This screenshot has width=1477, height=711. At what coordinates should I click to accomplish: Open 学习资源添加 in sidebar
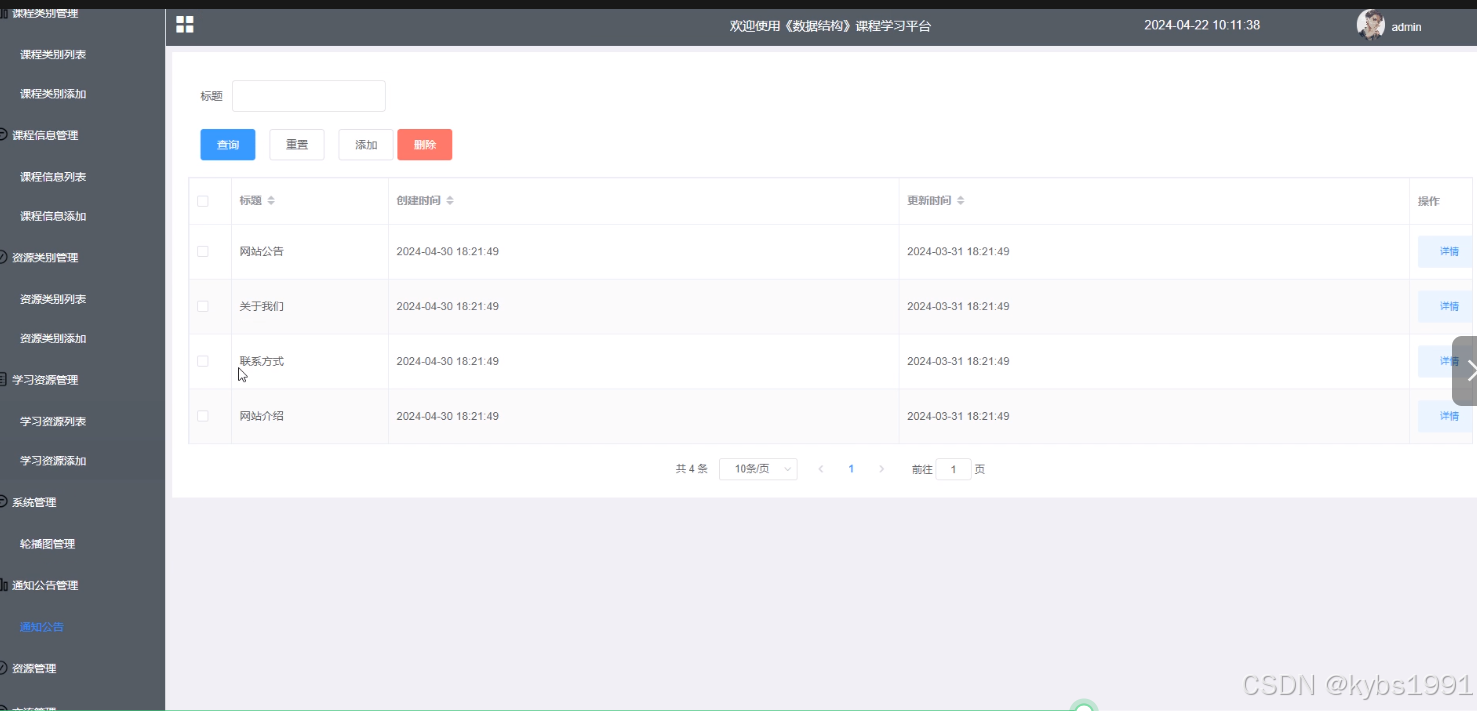[53, 461]
